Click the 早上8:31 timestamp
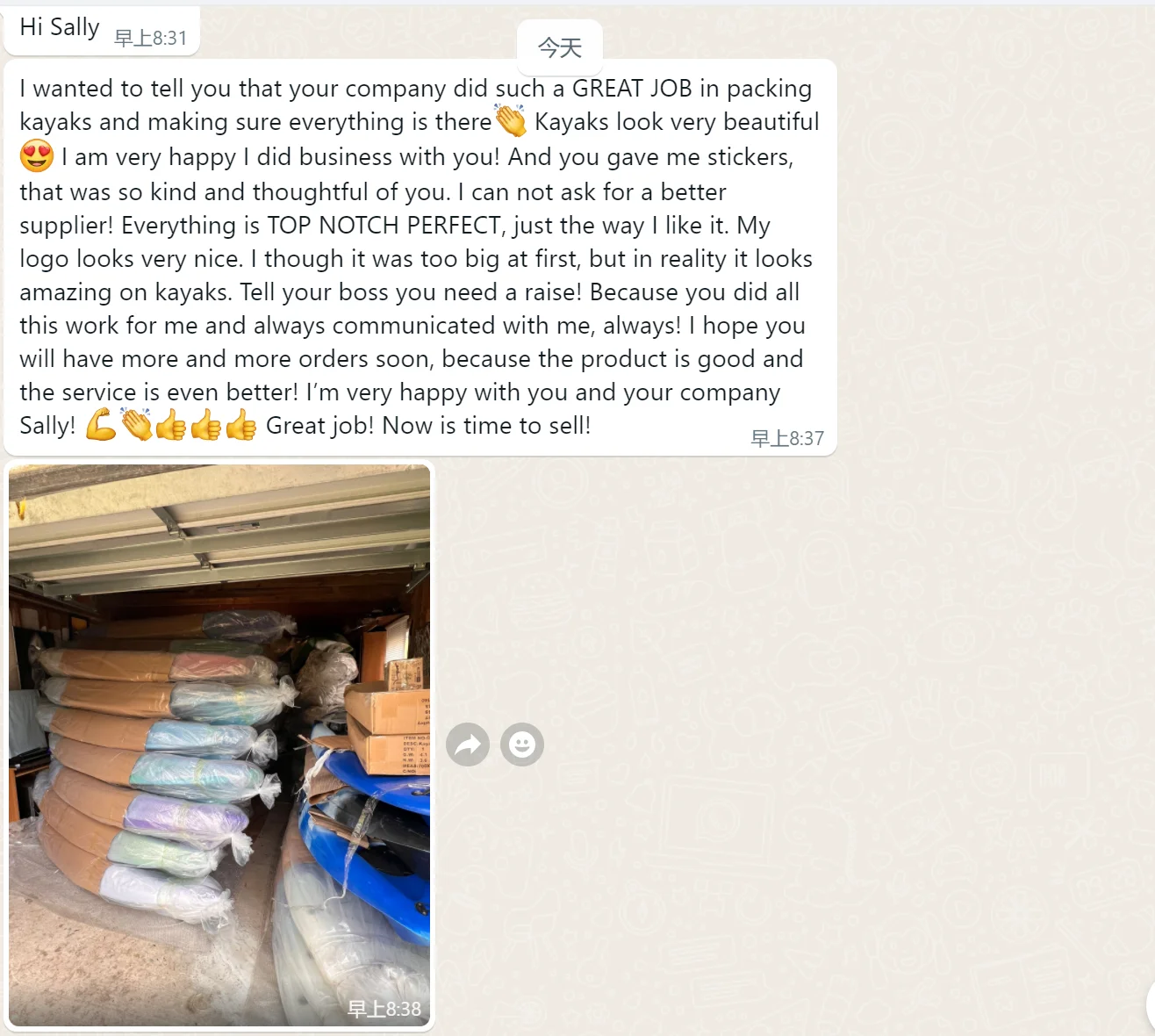Screen dimensions: 1155x1036 click(151, 38)
